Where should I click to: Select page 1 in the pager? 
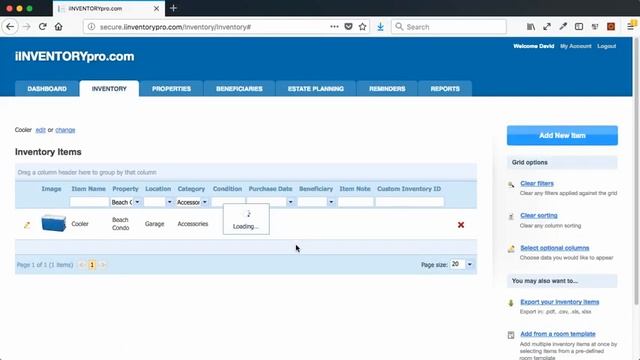92,265
